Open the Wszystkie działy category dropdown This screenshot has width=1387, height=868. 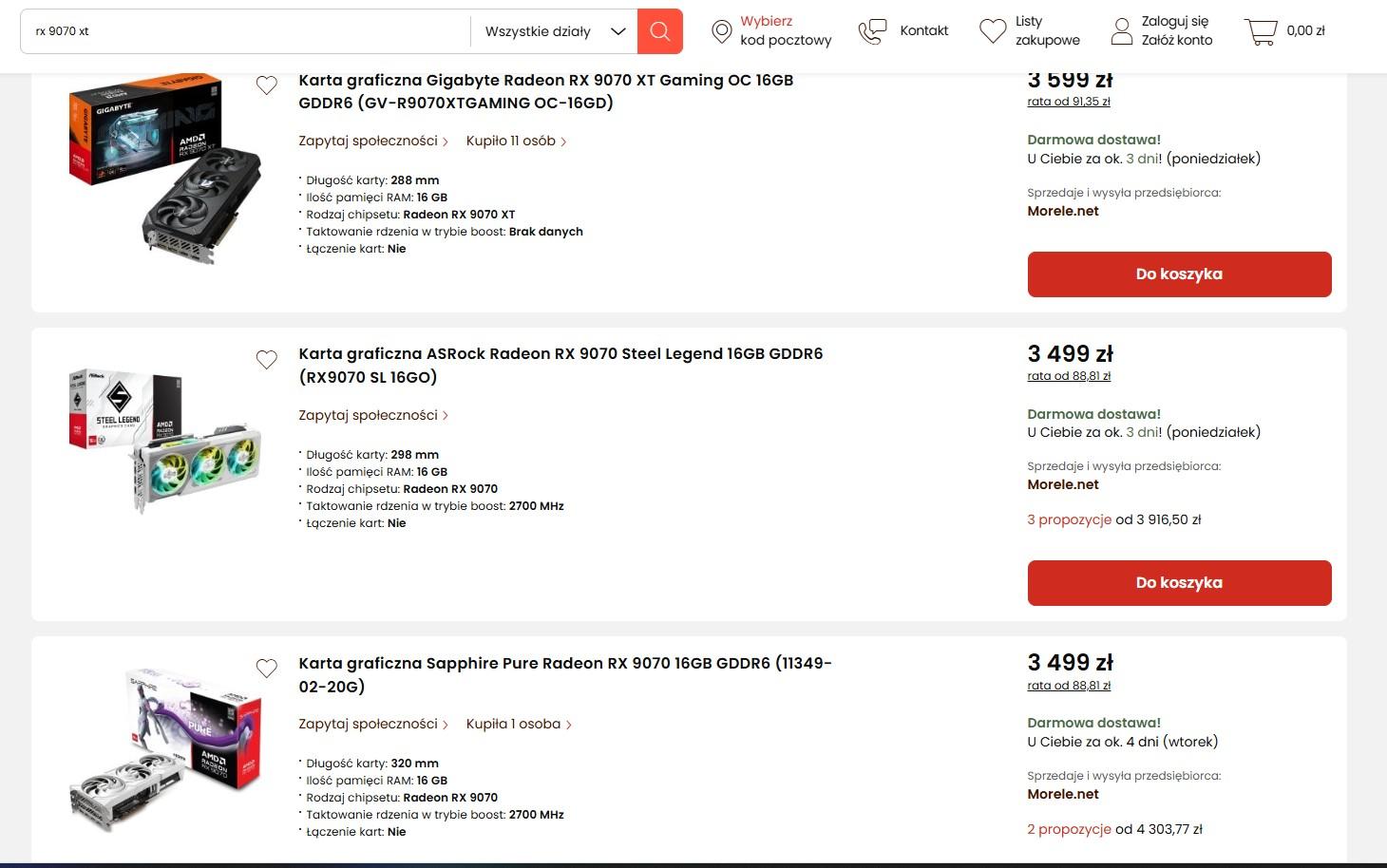[555, 31]
